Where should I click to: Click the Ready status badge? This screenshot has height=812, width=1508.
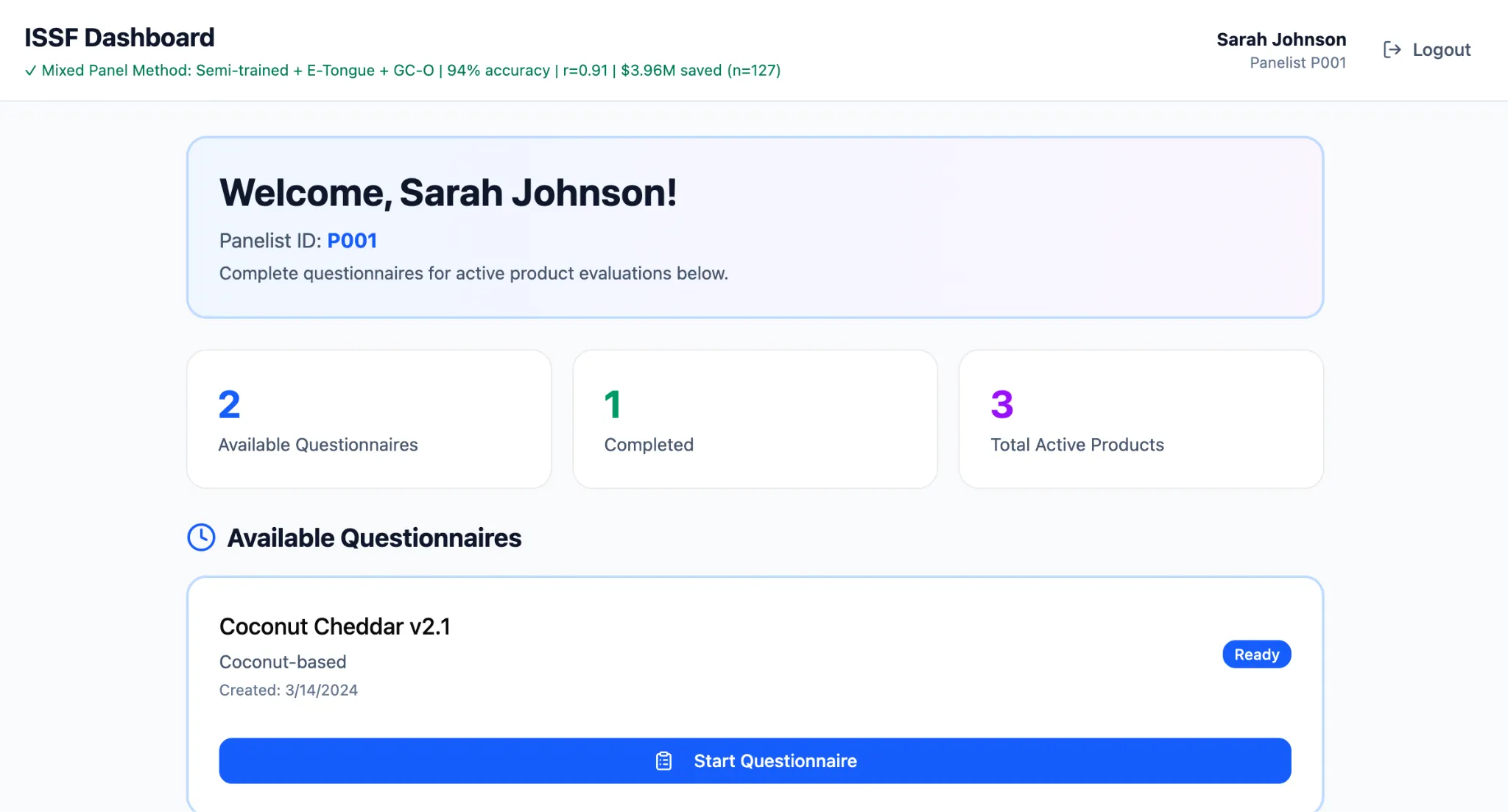pos(1256,654)
